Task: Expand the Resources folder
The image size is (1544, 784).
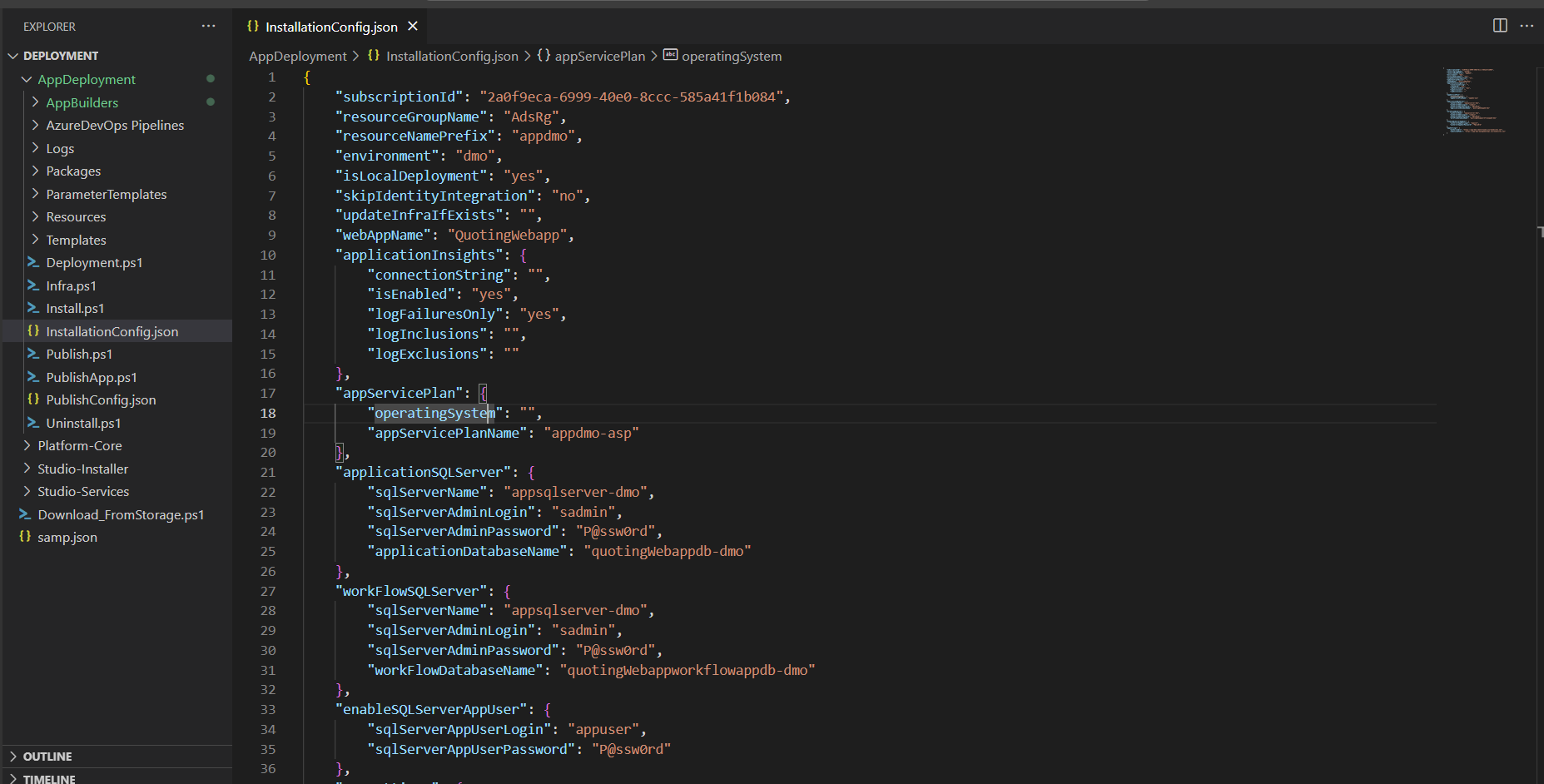Action: (x=35, y=216)
